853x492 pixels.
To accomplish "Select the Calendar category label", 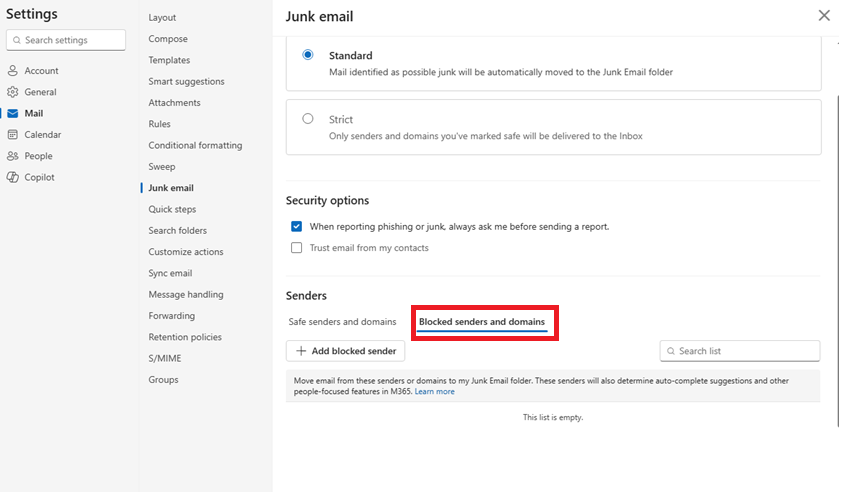I will [42, 134].
